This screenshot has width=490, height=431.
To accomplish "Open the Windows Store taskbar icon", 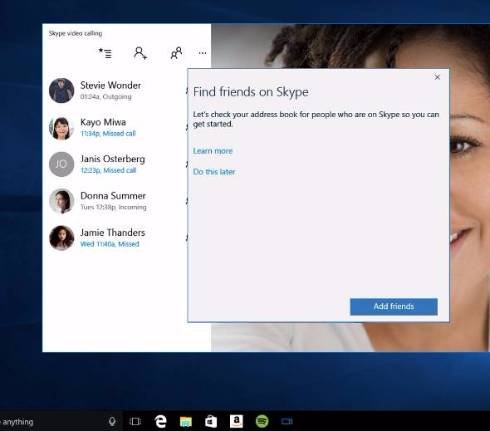I will point(211,422).
